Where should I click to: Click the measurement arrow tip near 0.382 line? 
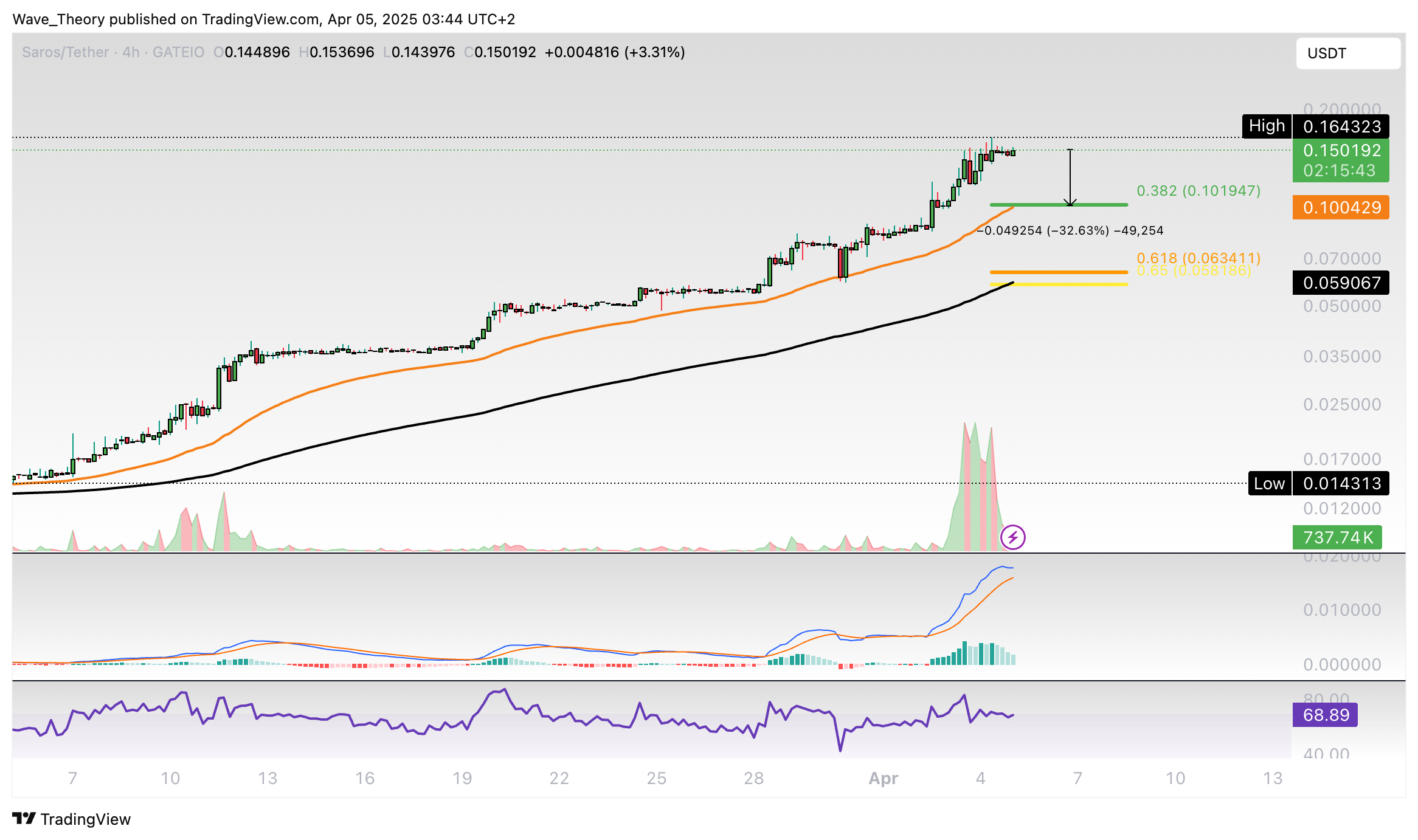1070,202
